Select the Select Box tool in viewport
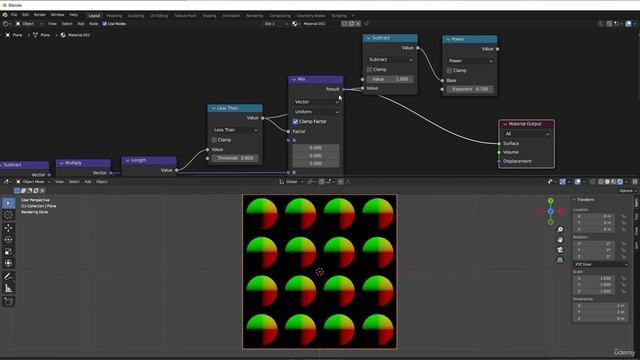Screen dimensions: 640x360 coord(9,203)
